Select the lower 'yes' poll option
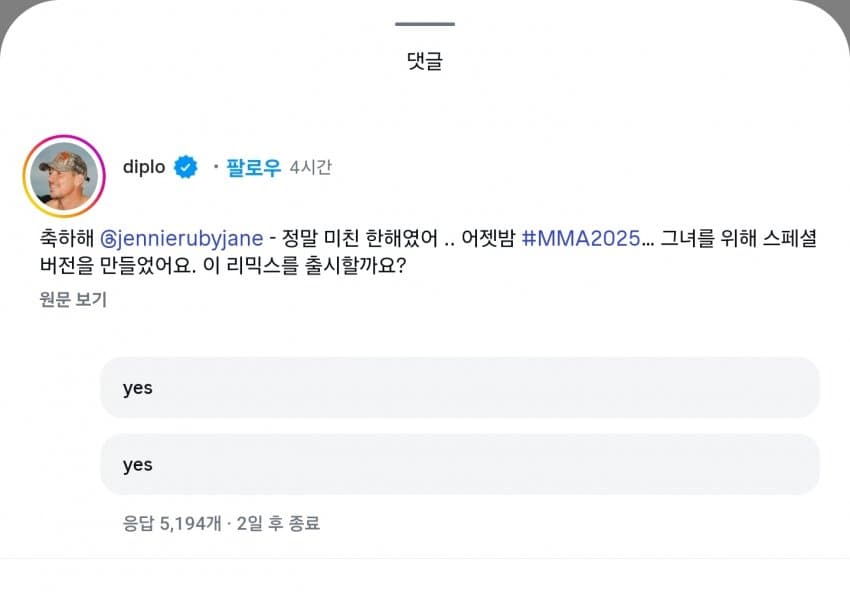This screenshot has height=592, width=850. pyautogui.click(x=460, y=464)
